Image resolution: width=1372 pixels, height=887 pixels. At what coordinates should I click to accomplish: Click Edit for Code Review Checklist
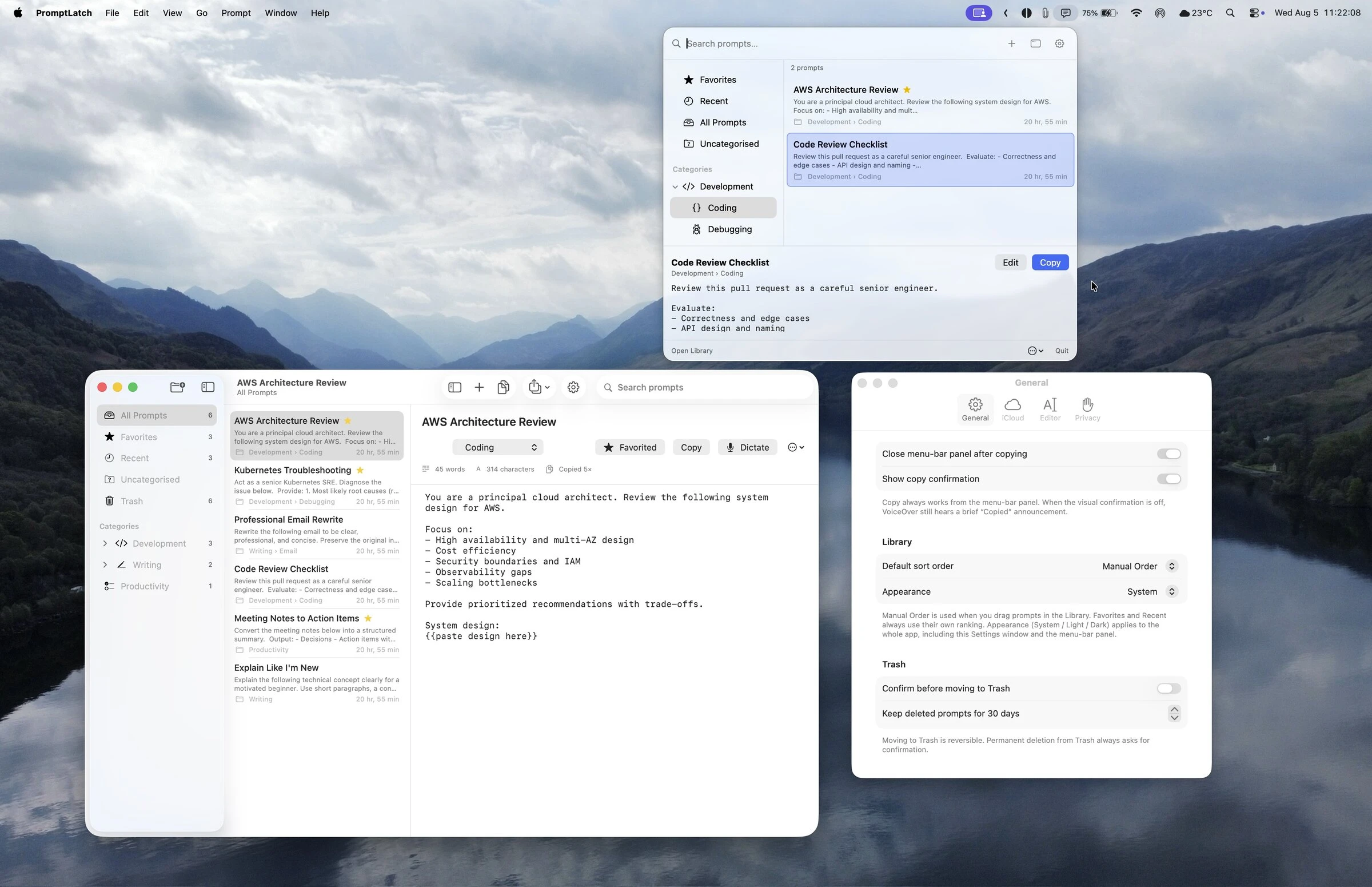[x=1010, y=262]
